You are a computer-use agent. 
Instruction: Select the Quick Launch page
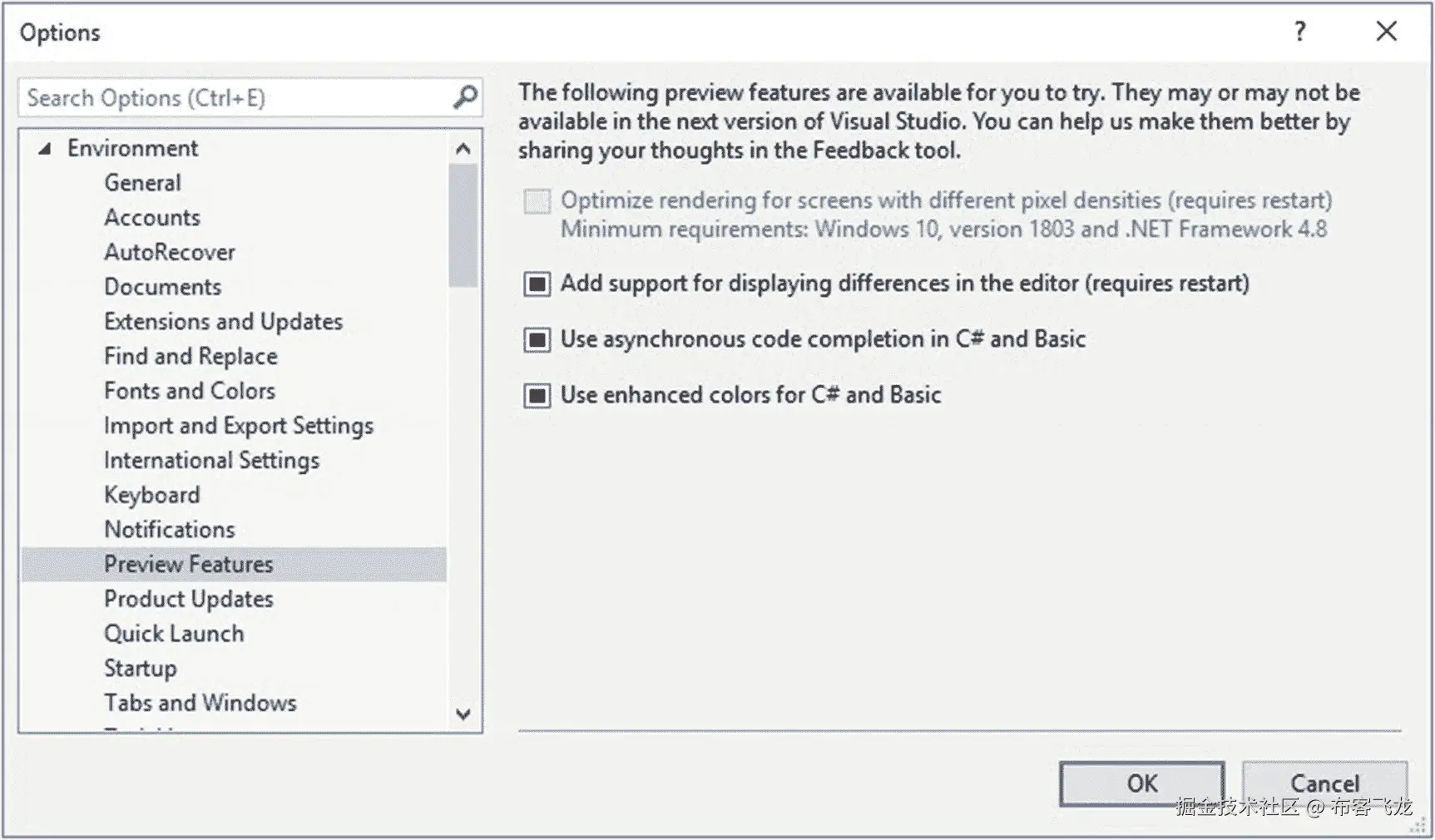(x=174, y=634)
